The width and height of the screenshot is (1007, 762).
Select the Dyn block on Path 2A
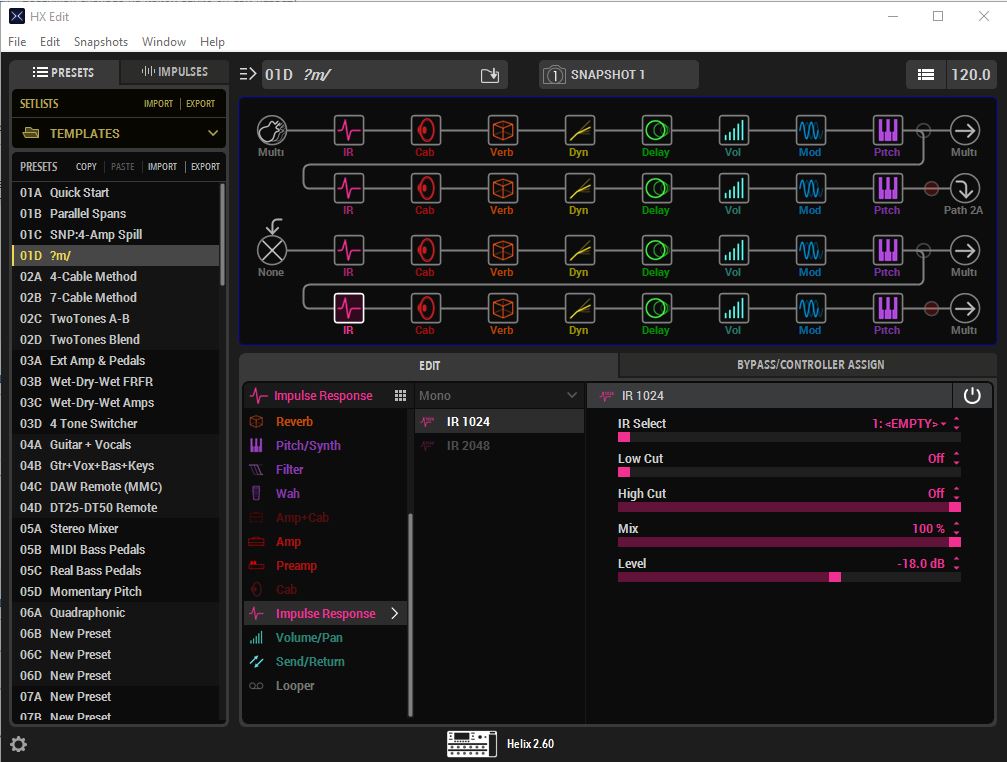(580, 250)
